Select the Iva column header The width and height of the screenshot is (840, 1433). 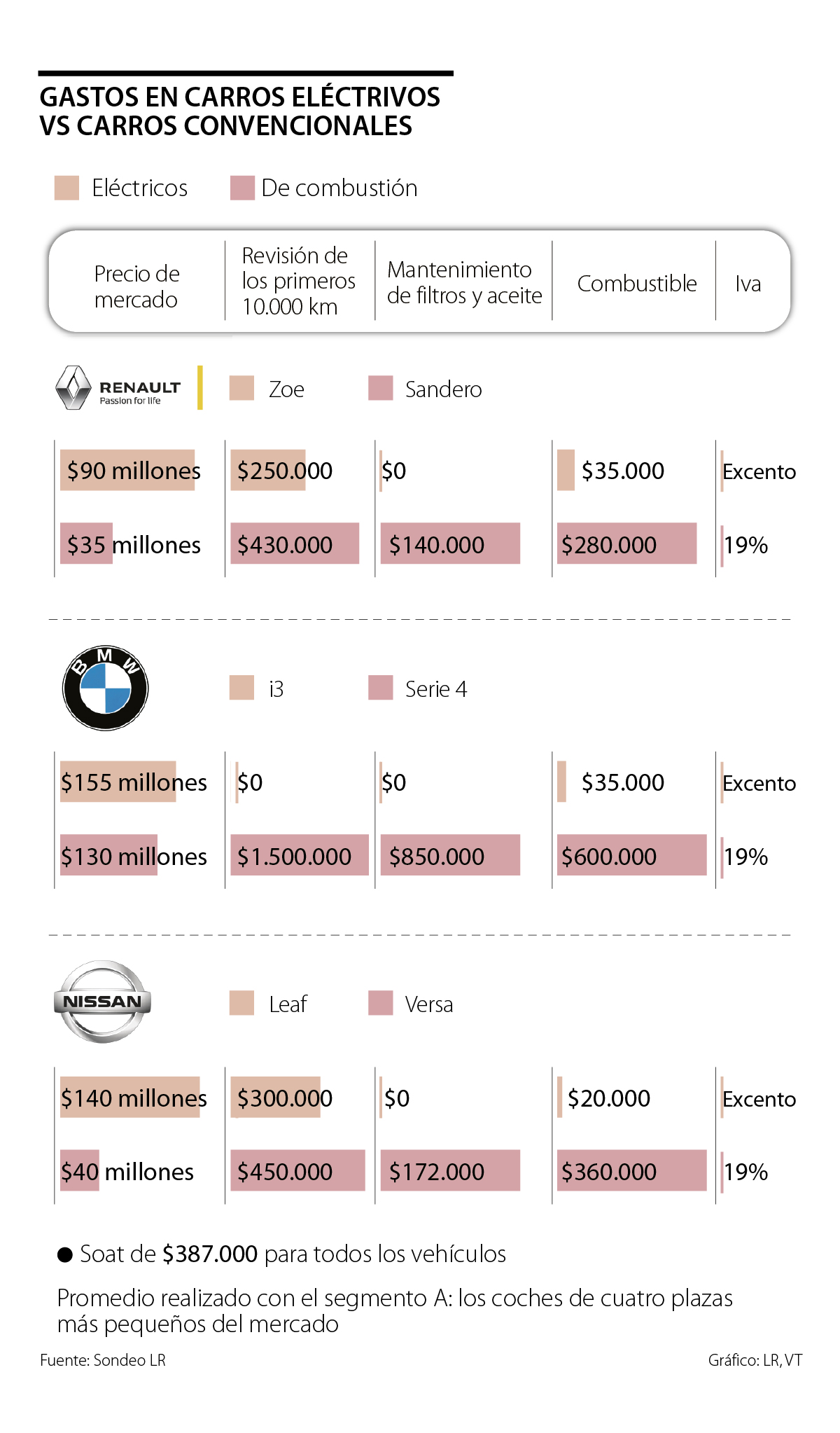coord(748,284)
